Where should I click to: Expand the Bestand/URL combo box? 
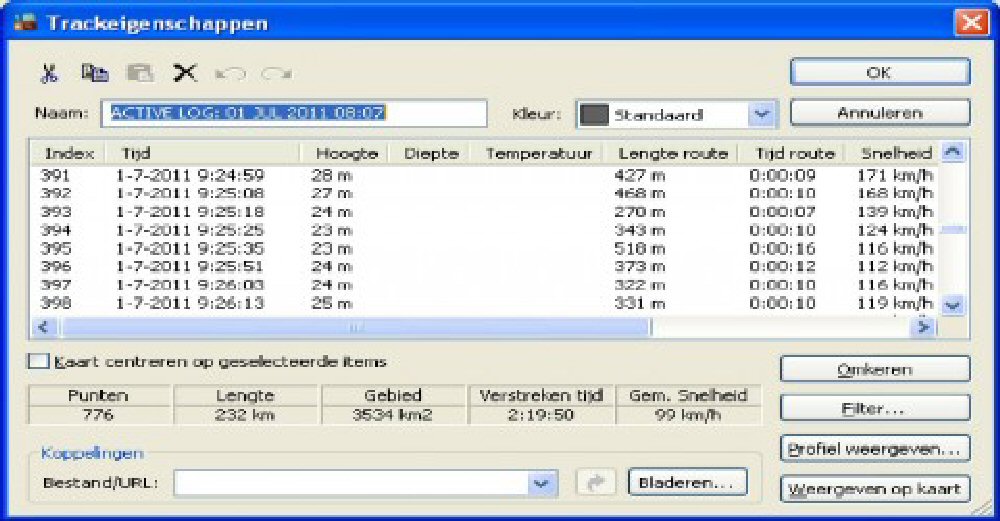[x=543, y=483]
